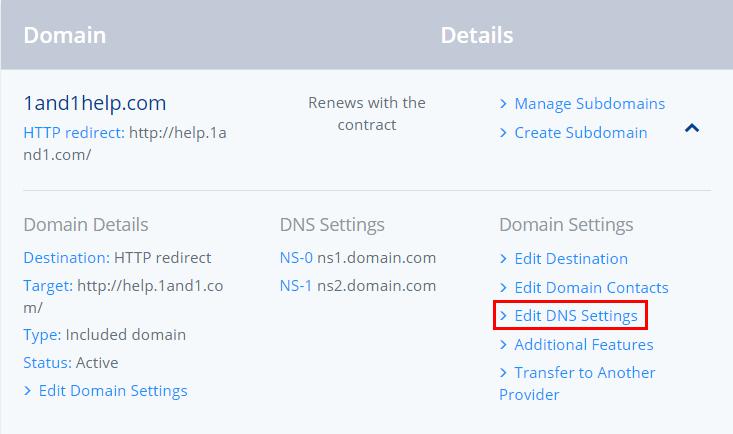Click the arrow icon beside Edit DNS Settings
The height and width of the screenshot is (434, 733).
click(x=503, y=316)
